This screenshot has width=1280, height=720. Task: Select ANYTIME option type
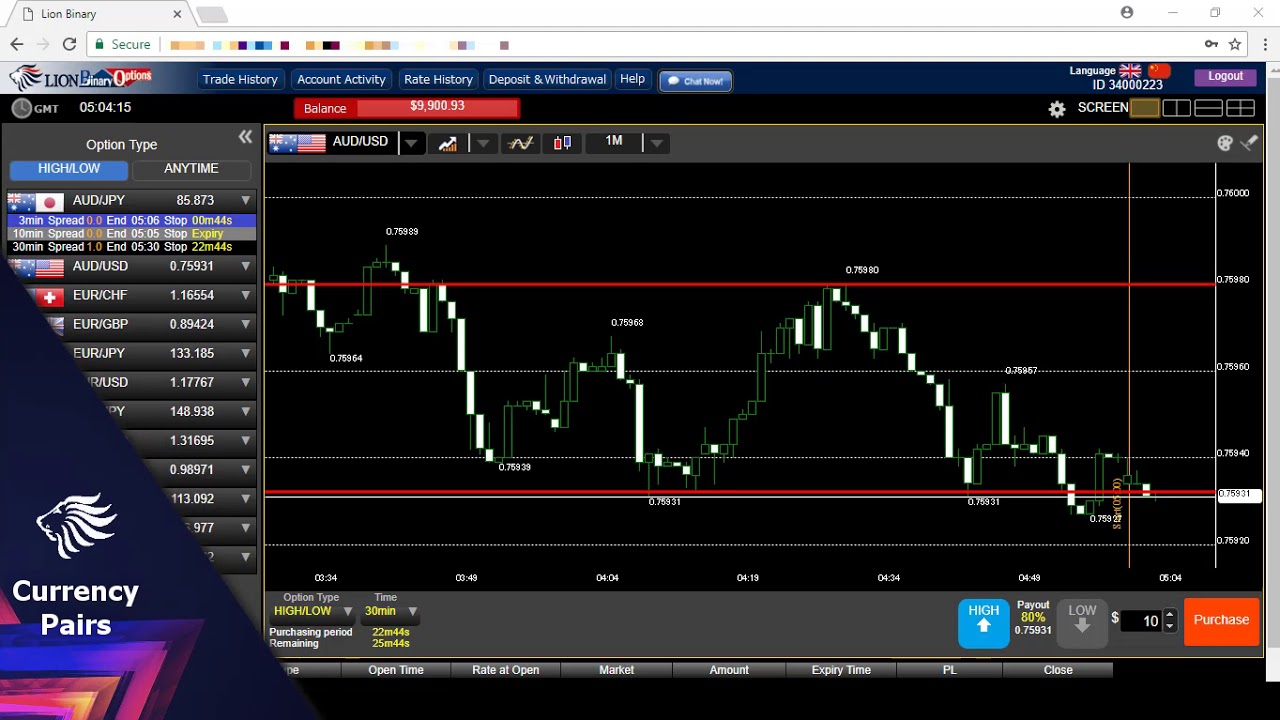(191, 169)
